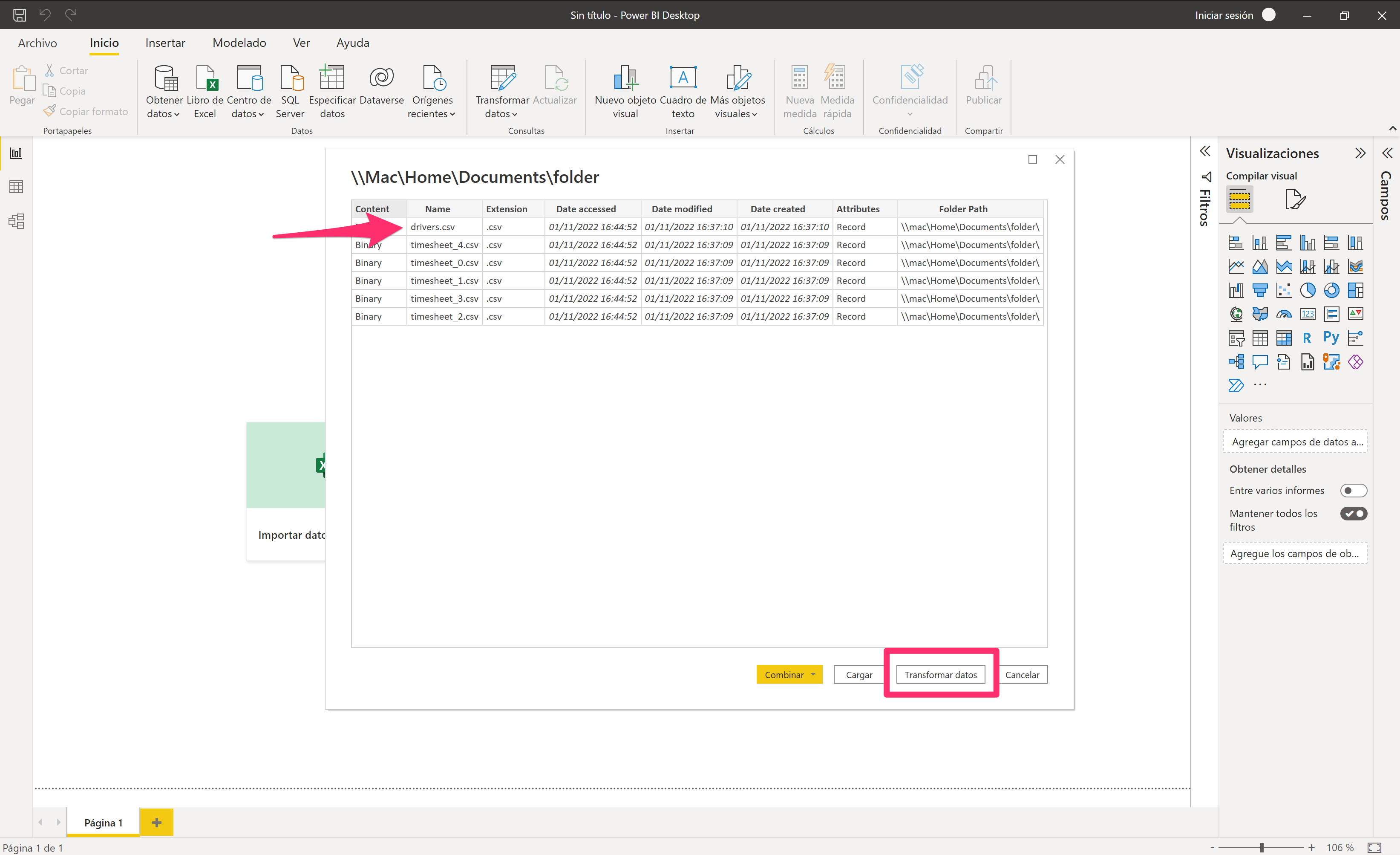1400x855 pixels.
Task: Add a new page with plus button
Action: pos(157,822)
